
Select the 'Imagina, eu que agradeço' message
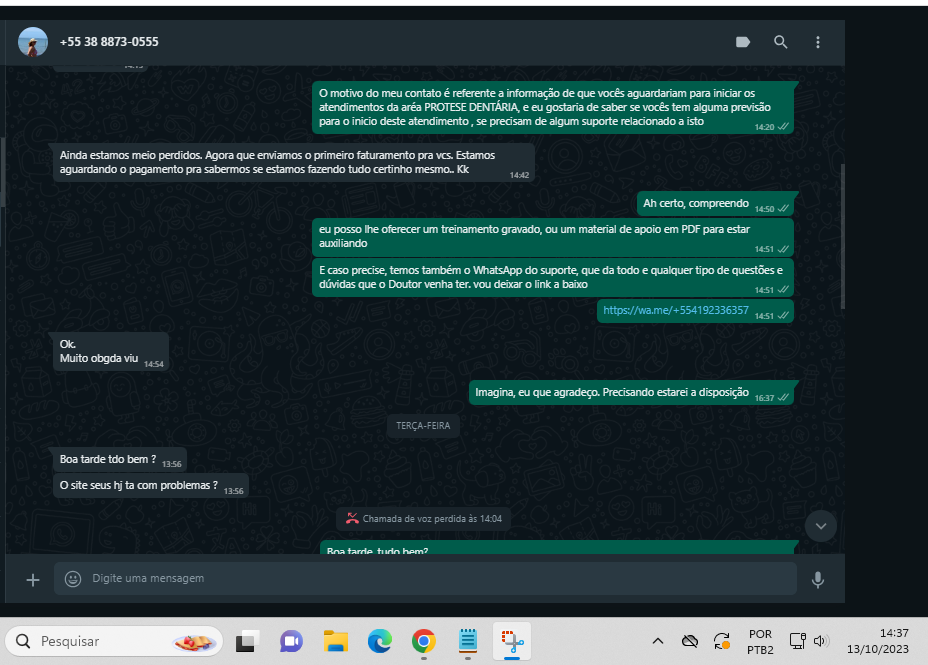[x=631, y=393]
